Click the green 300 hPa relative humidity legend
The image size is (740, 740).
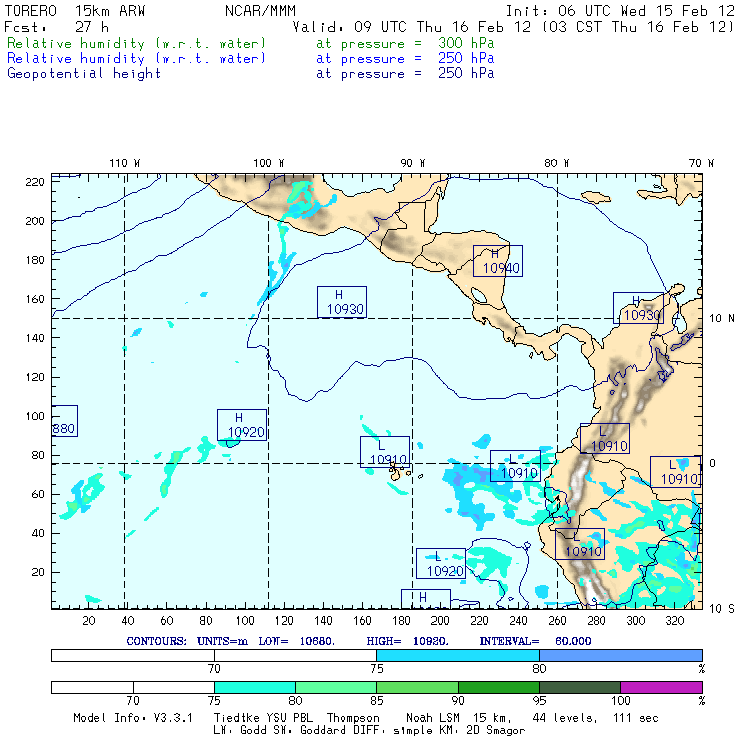137,44
